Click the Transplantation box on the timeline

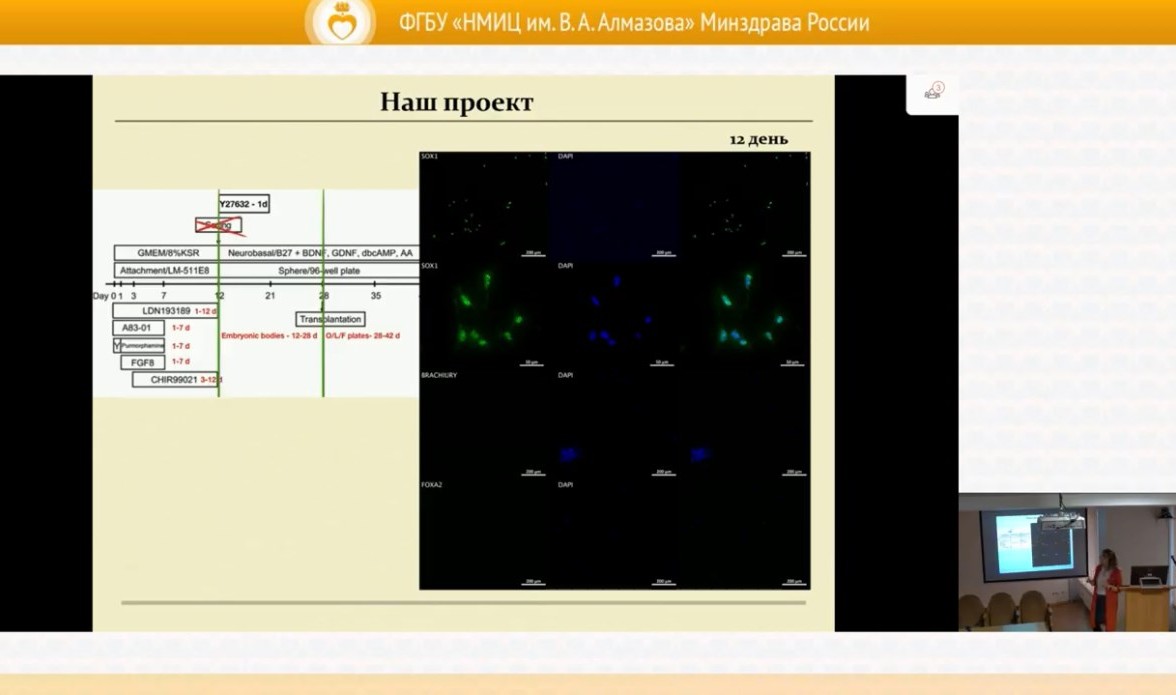pos(330,319)
